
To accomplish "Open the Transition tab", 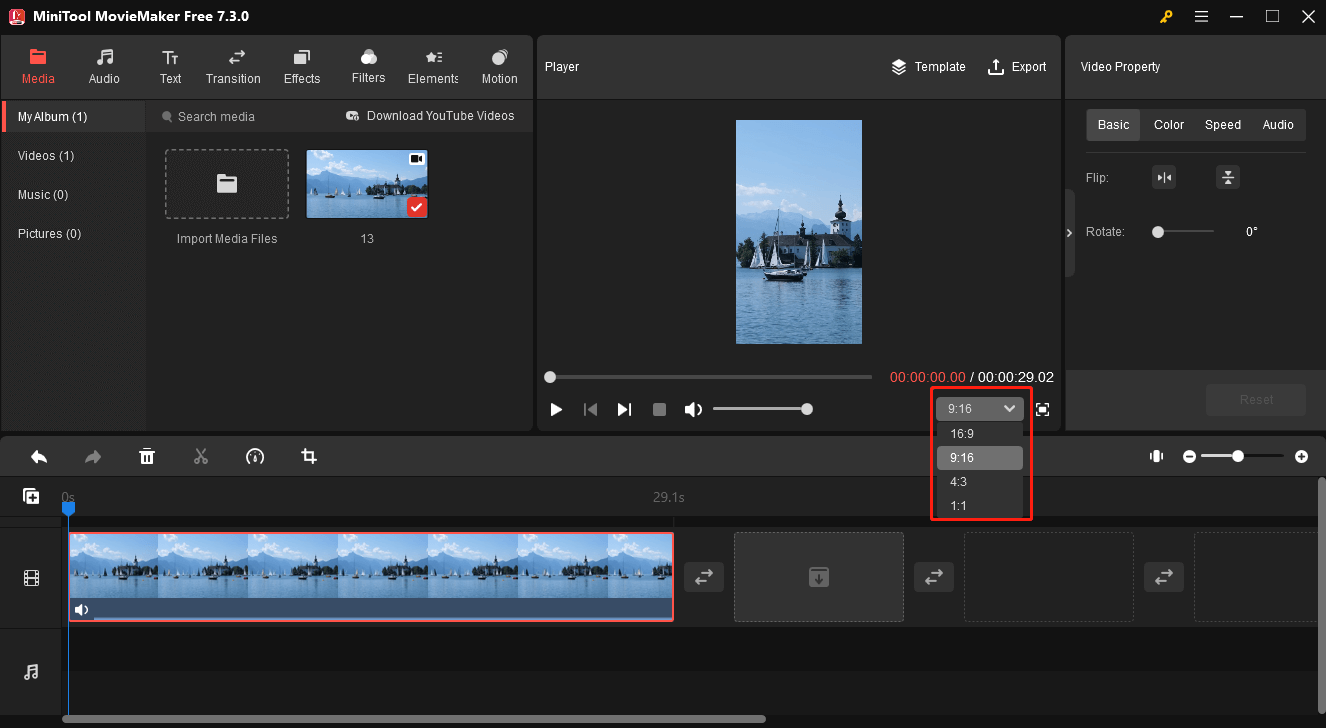I will point(233,66).
